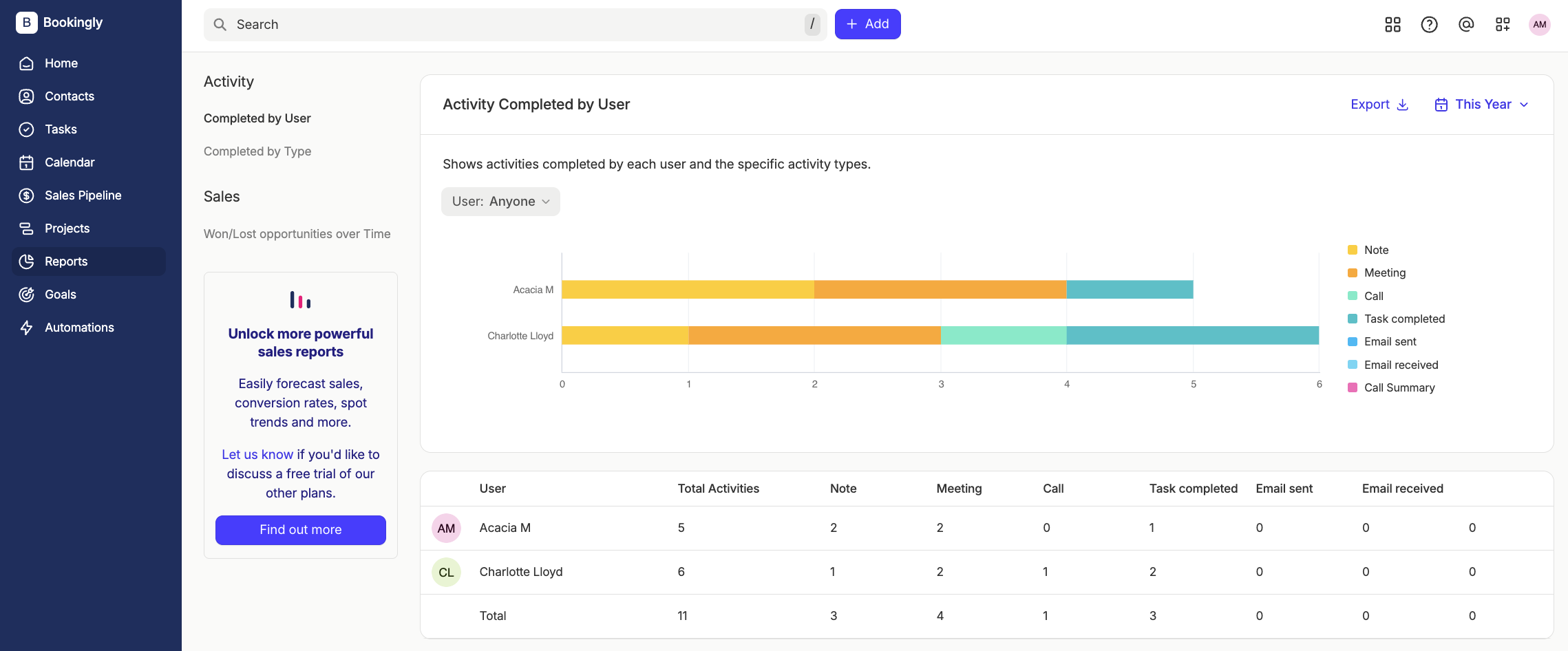Open the Home sidebar icon
This screenshot has height=651, width=1568.
pyautogui.click(x=26, y=63)
